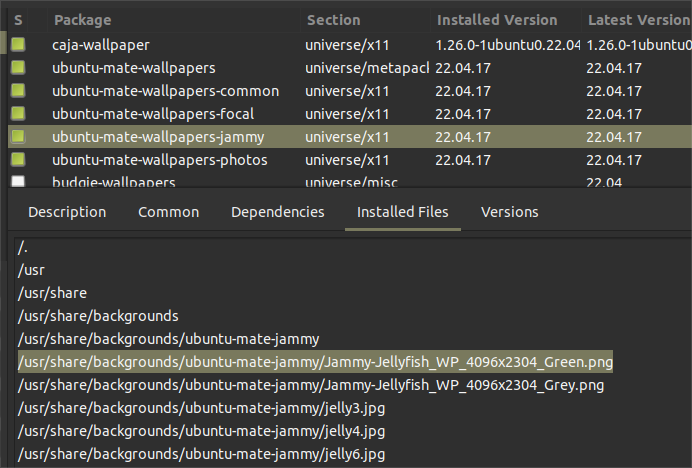Mark the budgie-wallpapers status checkbox
This screenshot has height=468, width=692.
click(18, 181)
